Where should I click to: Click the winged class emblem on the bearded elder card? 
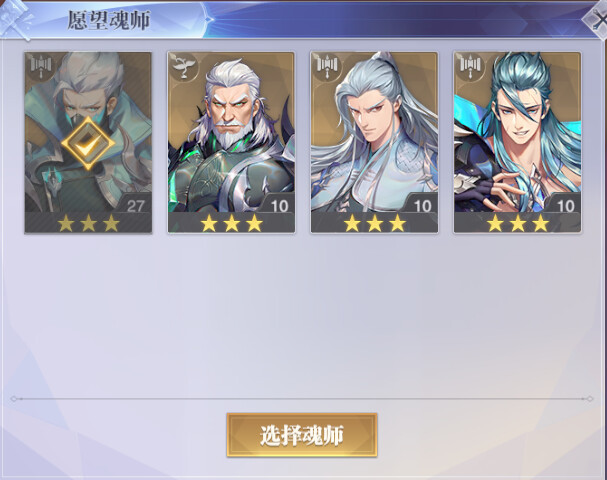(x=183, y=66)
